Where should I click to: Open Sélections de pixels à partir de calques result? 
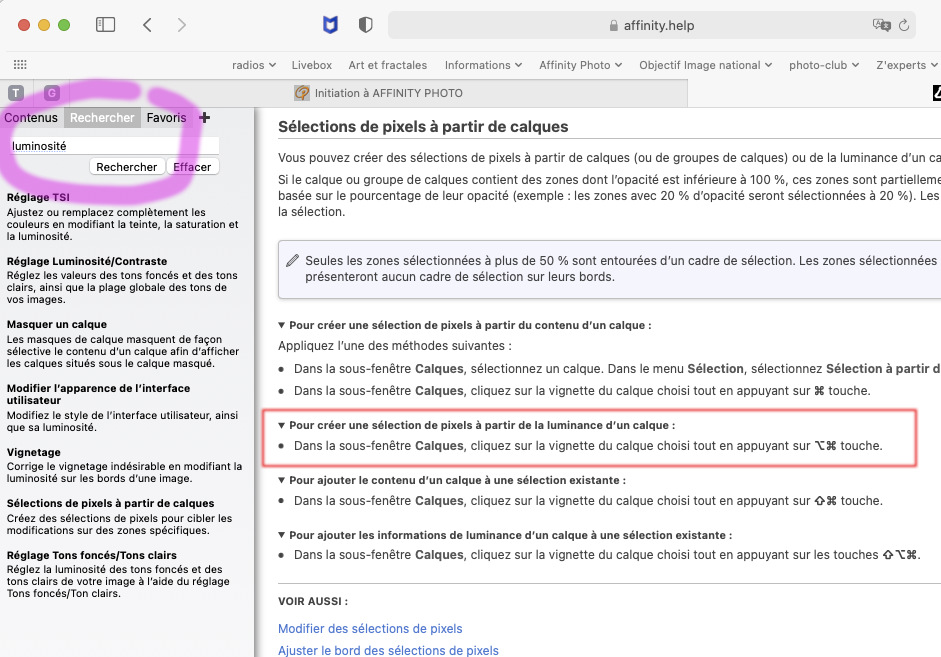click(110, 503)
